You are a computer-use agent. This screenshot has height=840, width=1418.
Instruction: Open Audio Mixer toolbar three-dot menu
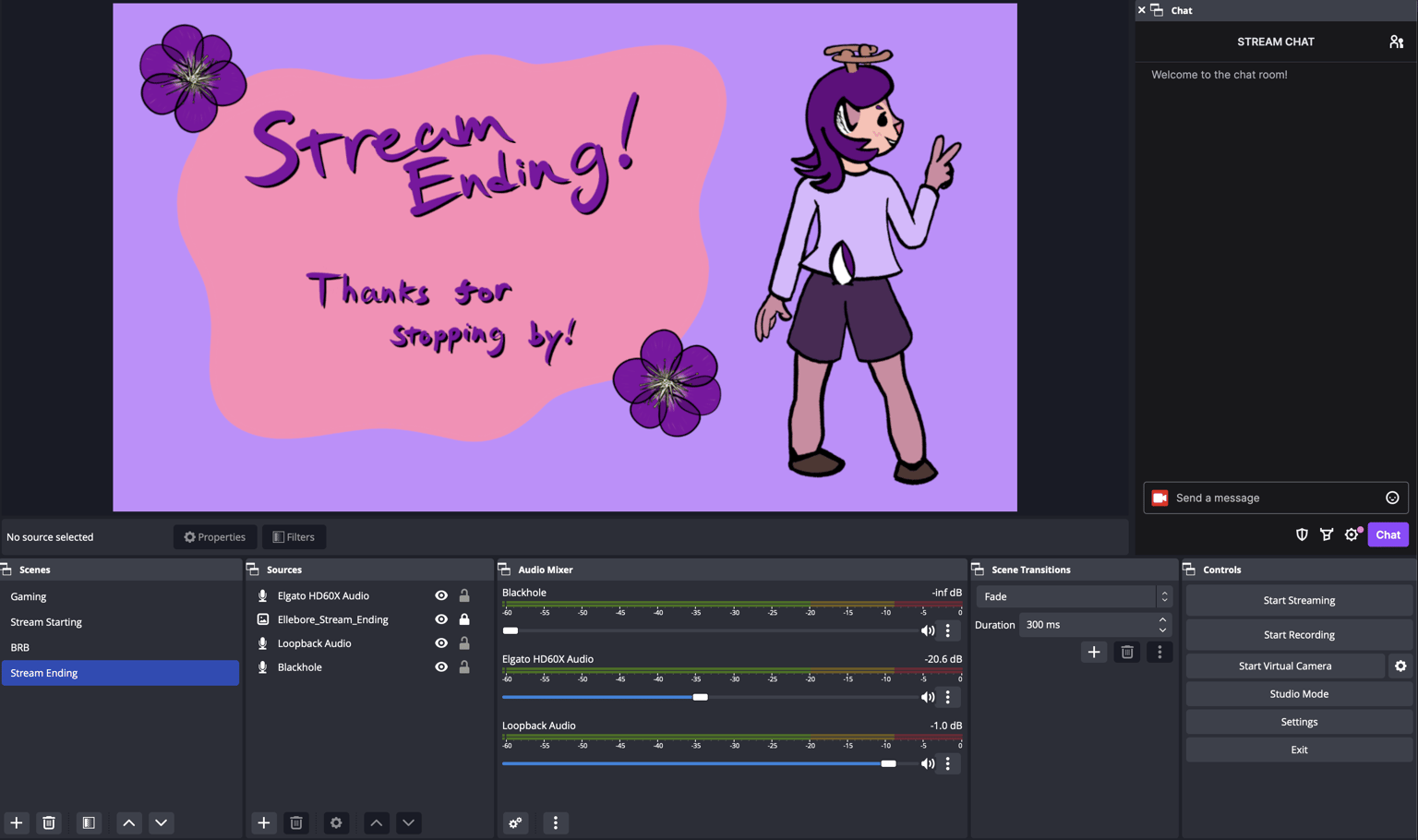[556, 822]
